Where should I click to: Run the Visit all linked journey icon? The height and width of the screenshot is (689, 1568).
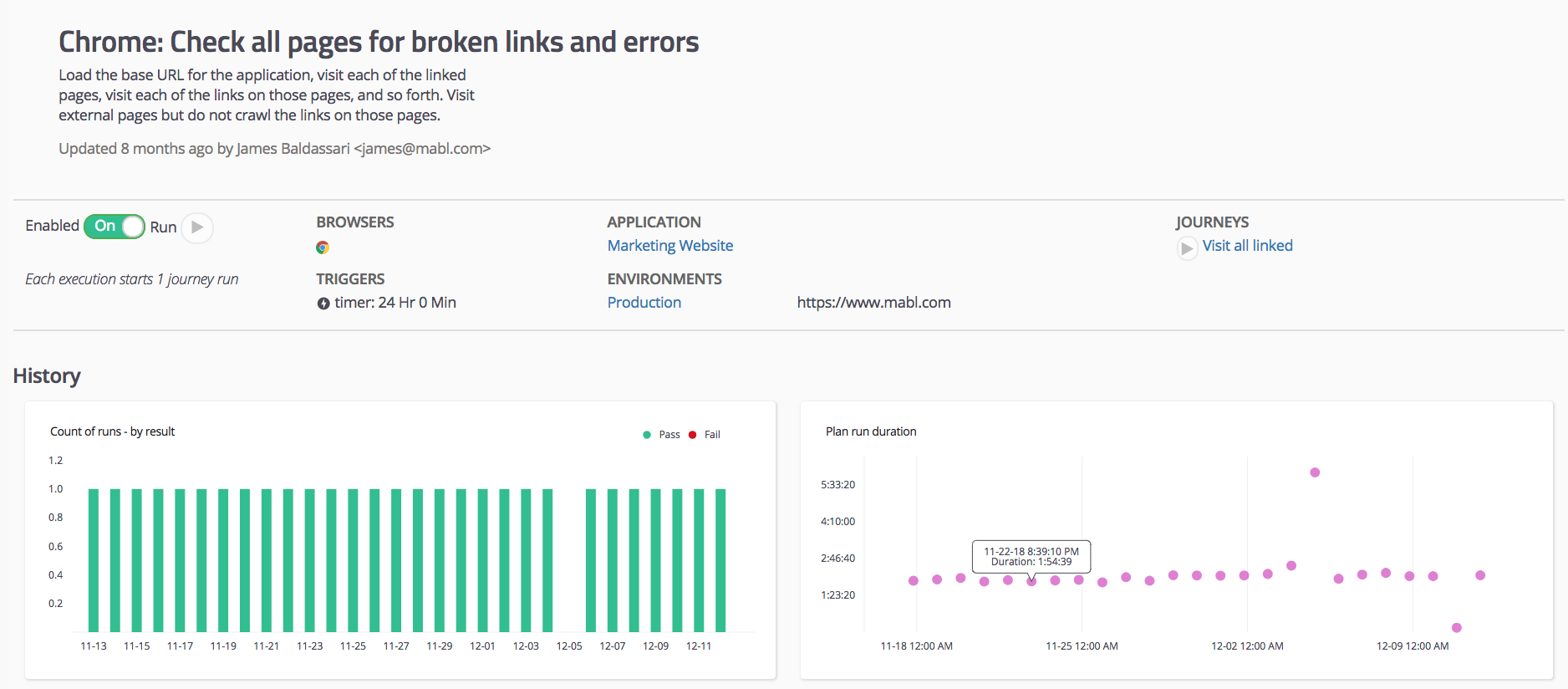(x=1187, y=248)
